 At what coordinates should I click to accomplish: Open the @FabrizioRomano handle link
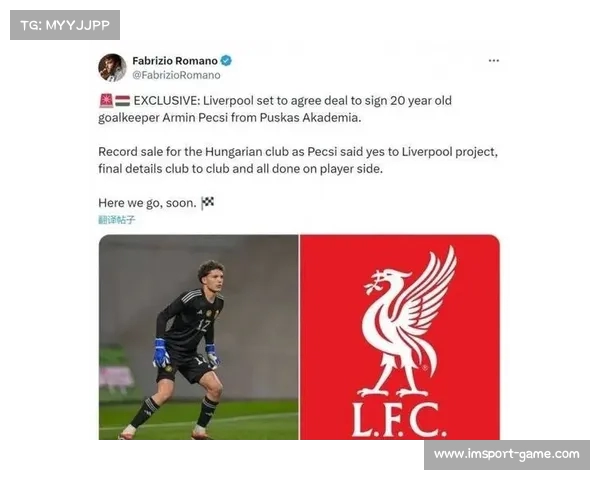[x=176, y=75]
